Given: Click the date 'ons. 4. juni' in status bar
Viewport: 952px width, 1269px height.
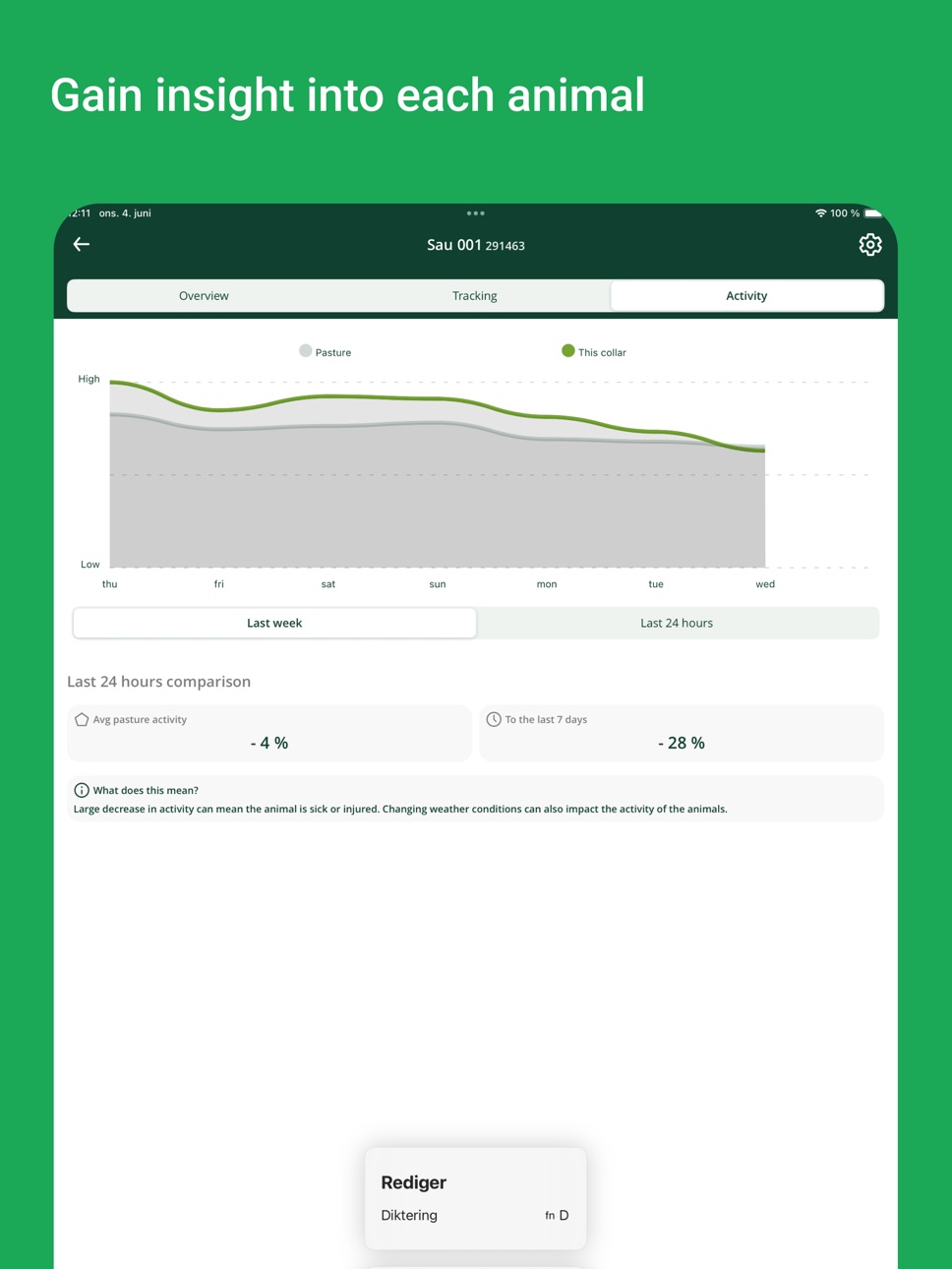Looking at the screenshot, I should [x=125, y=212].
